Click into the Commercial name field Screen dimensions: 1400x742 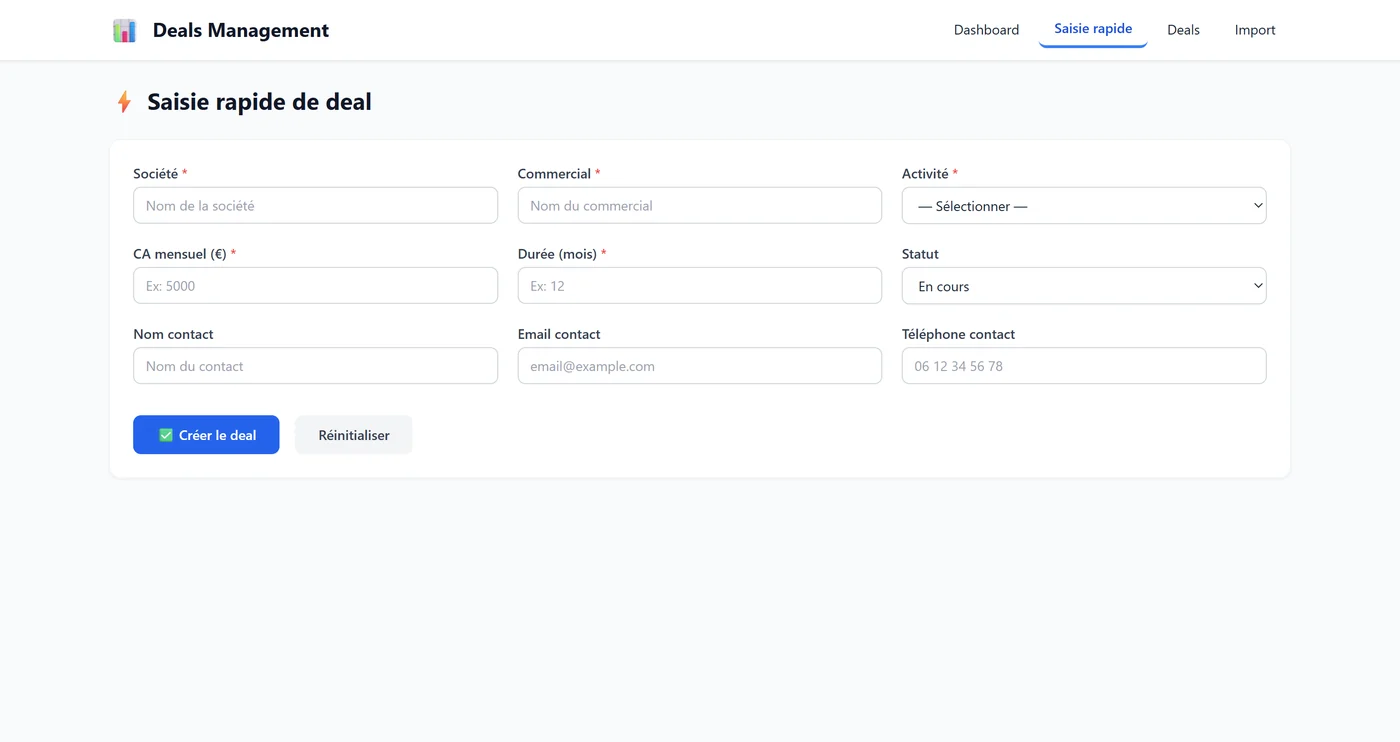coord(700,205)
